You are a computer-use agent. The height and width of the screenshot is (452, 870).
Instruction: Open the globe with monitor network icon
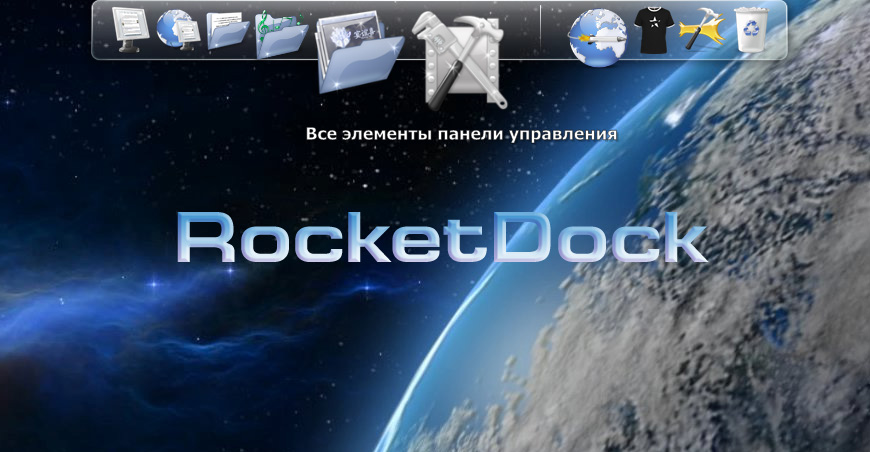178,31
